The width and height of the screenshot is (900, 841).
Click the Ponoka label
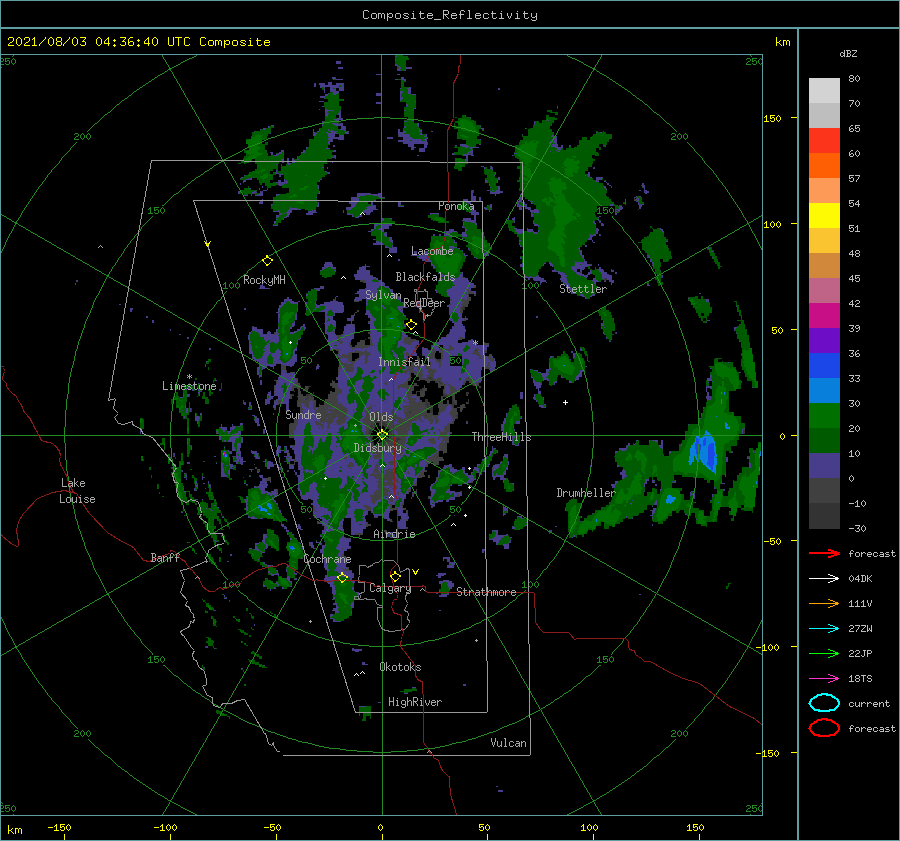coord(456,206)
